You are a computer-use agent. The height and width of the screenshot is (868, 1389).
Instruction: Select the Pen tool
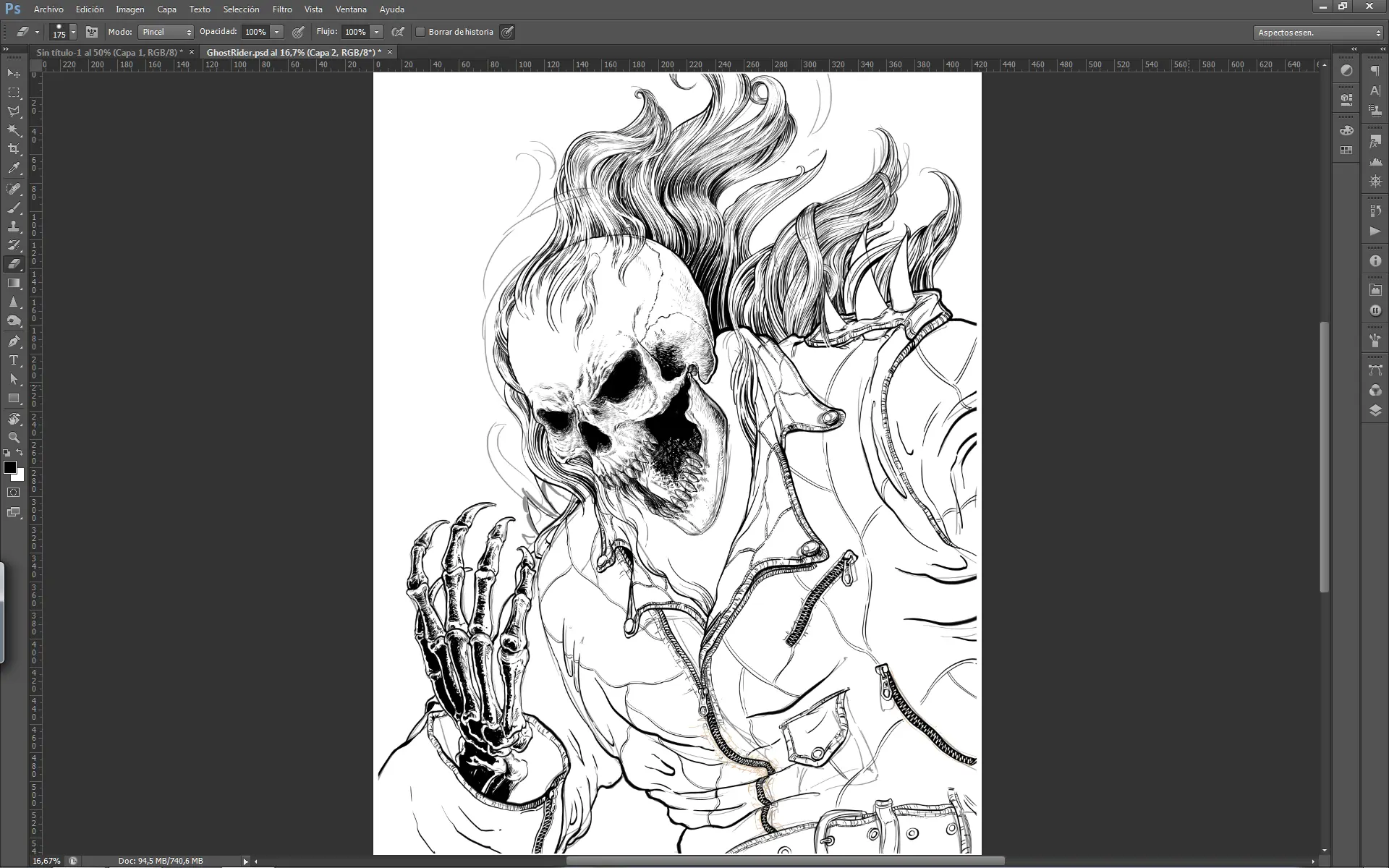14,341
